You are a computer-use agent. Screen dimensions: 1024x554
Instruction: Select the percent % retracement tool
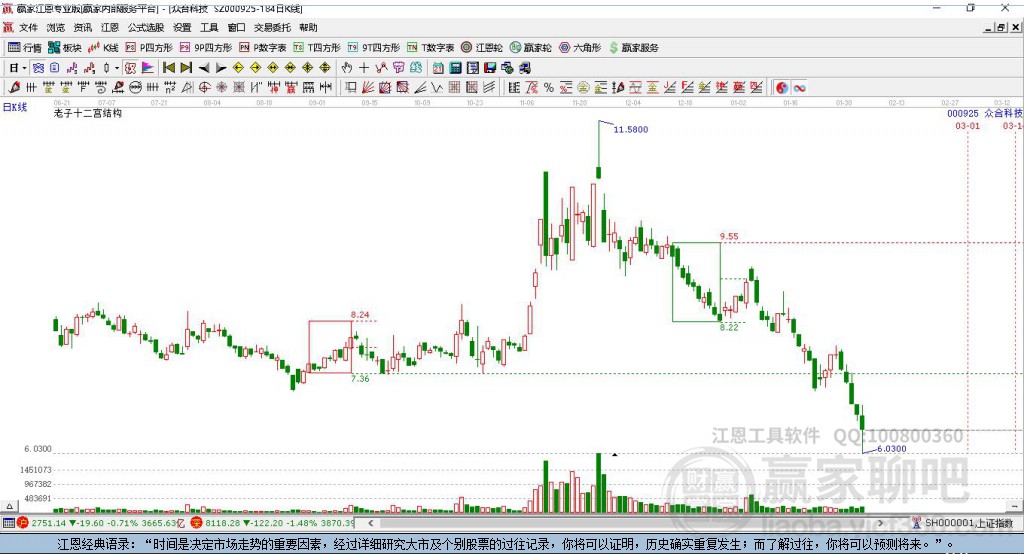[549, 88]
